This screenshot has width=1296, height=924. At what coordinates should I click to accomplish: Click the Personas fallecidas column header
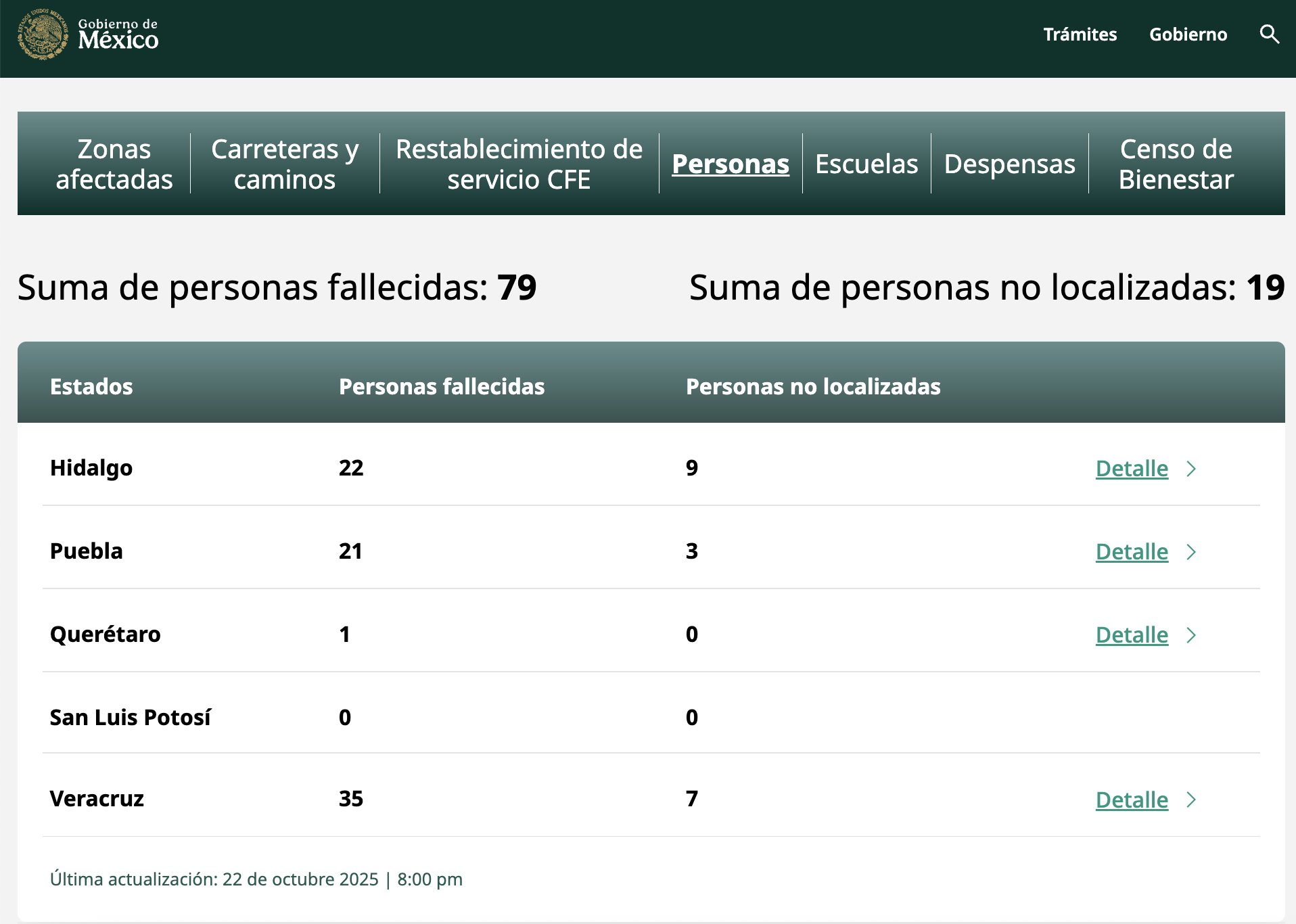pos(442,386)
